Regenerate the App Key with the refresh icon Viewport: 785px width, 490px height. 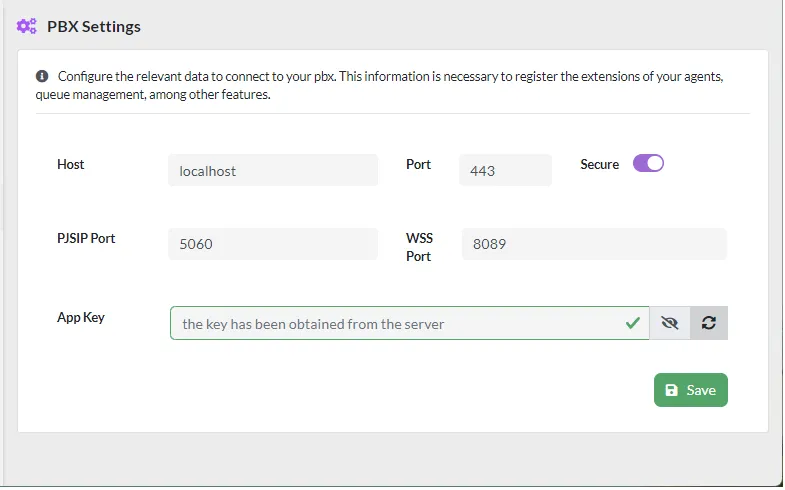point(708,323)
